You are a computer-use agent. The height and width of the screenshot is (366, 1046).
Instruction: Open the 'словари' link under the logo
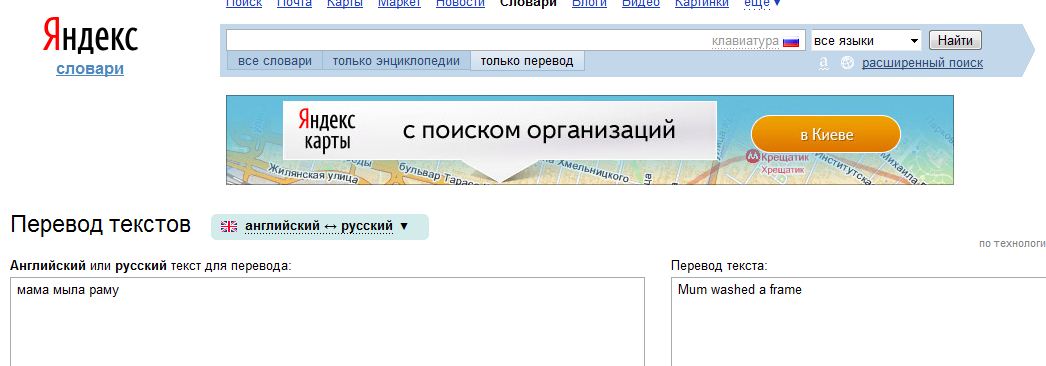90,69
